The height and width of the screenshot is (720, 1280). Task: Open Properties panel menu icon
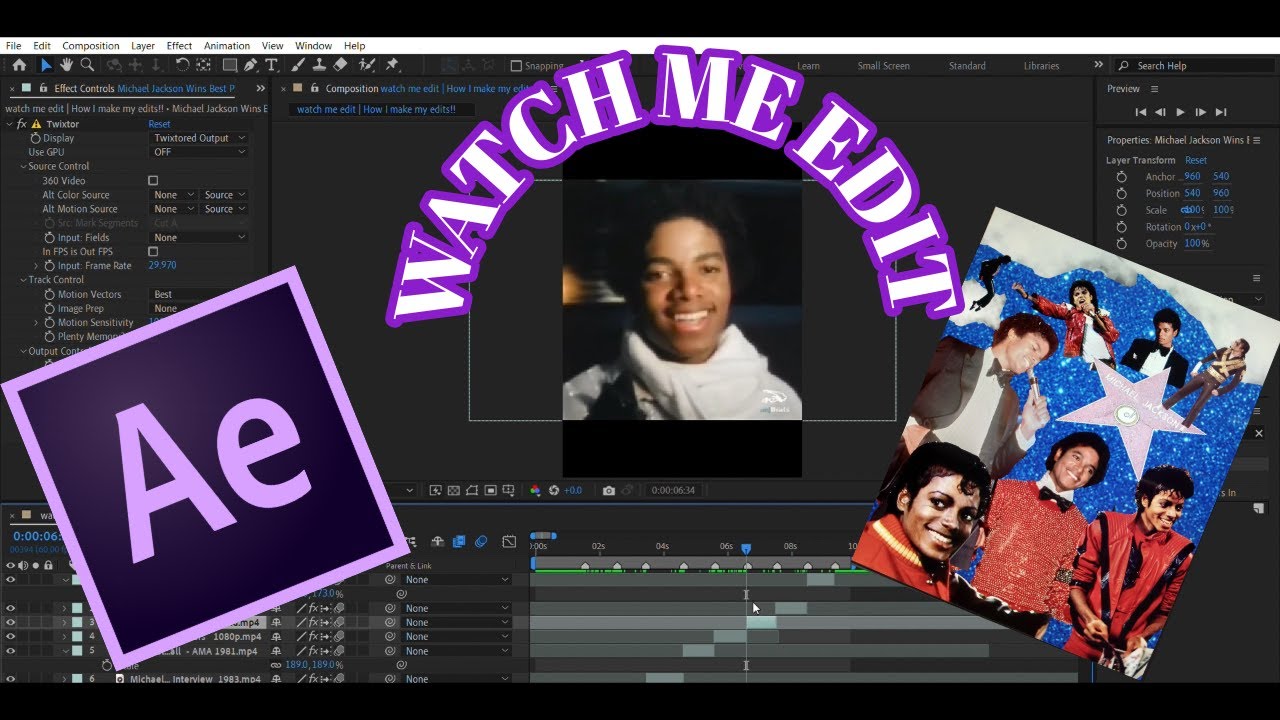click(x=1257, y=140)
